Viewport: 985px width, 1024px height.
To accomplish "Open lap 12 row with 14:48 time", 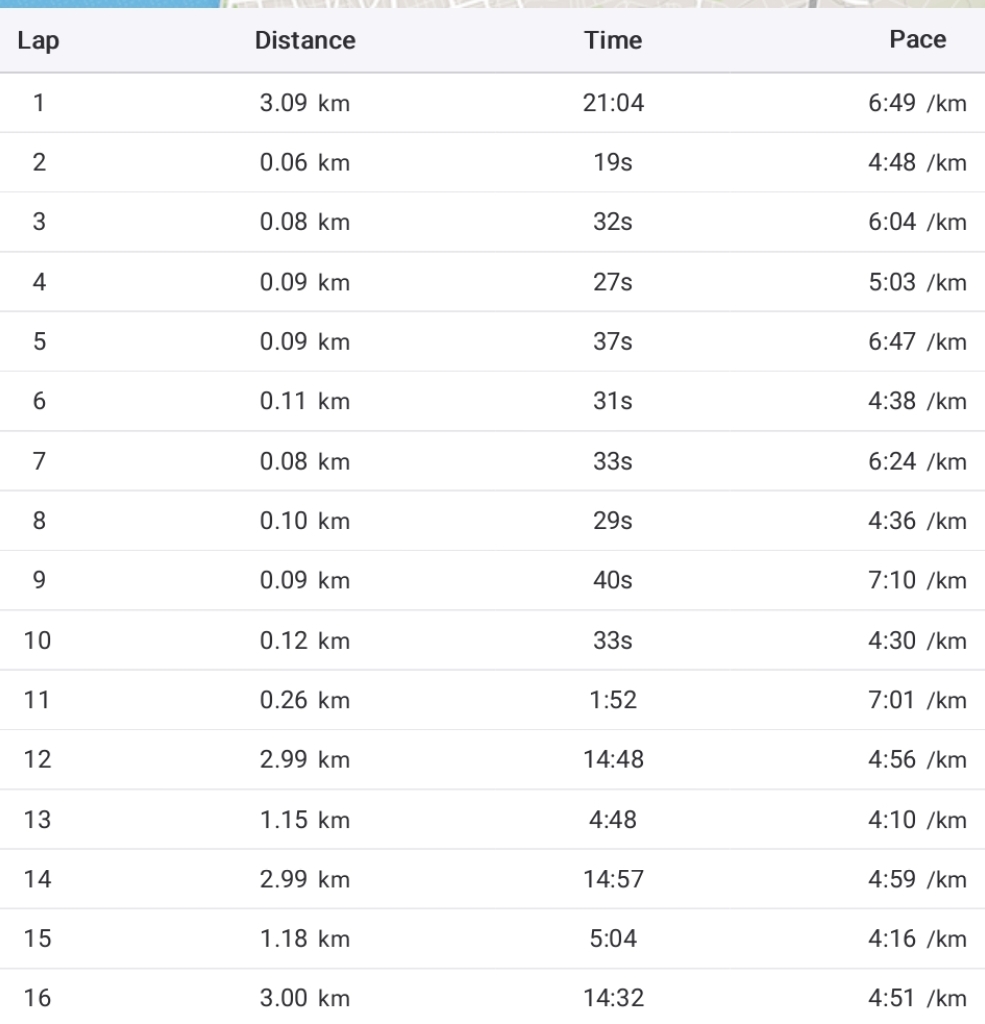I will [492, 760].
